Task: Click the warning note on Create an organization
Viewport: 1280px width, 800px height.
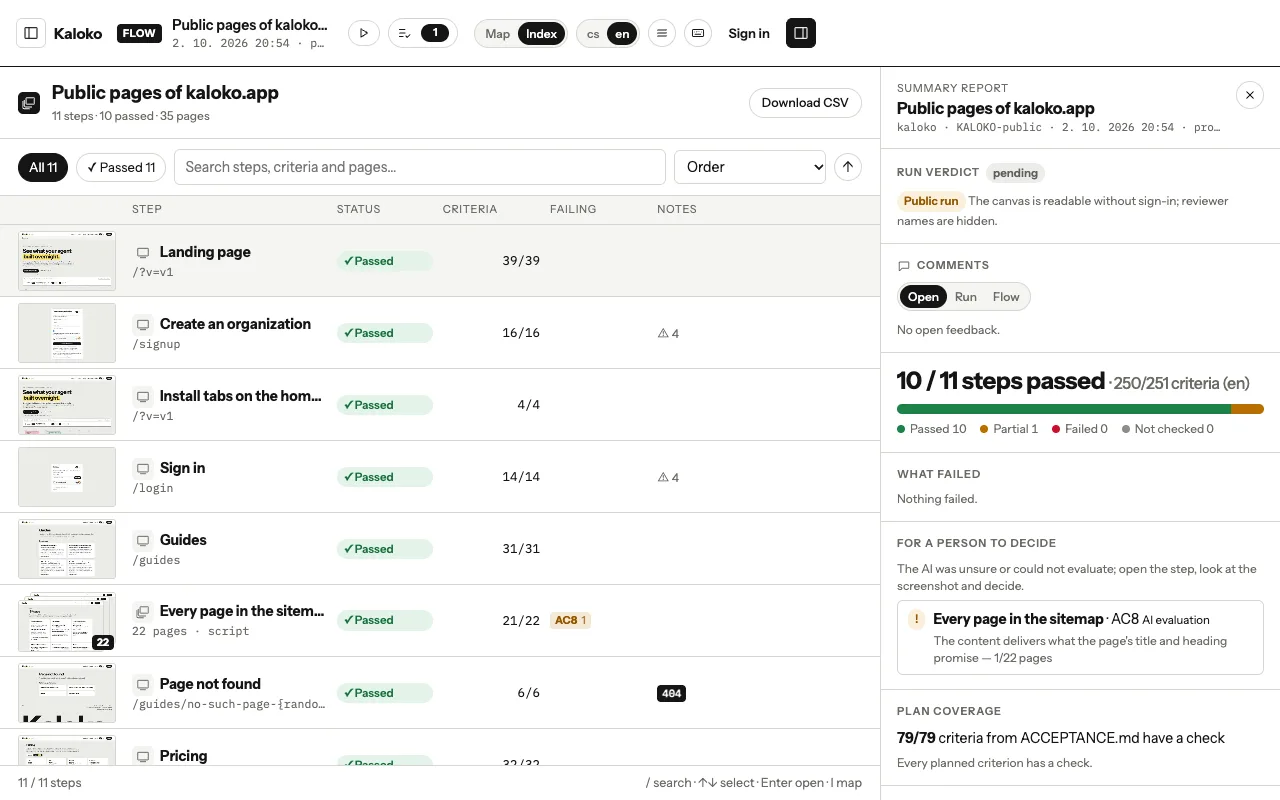Action: point(668,334)
